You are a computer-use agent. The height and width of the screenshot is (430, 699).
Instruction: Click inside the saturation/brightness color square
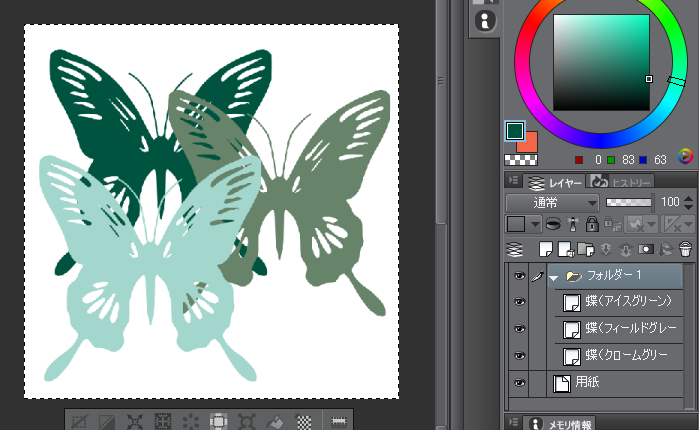click(601, 62)
